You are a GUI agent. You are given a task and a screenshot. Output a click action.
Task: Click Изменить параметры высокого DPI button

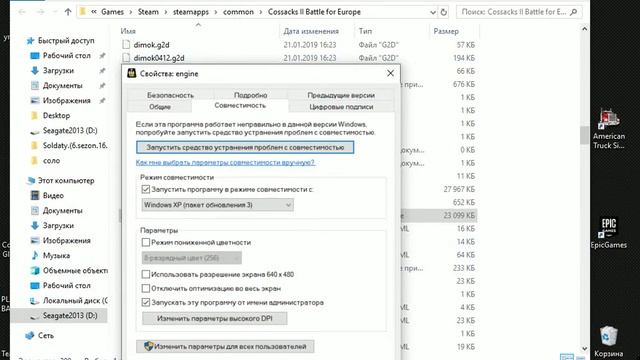click(215, 318)
